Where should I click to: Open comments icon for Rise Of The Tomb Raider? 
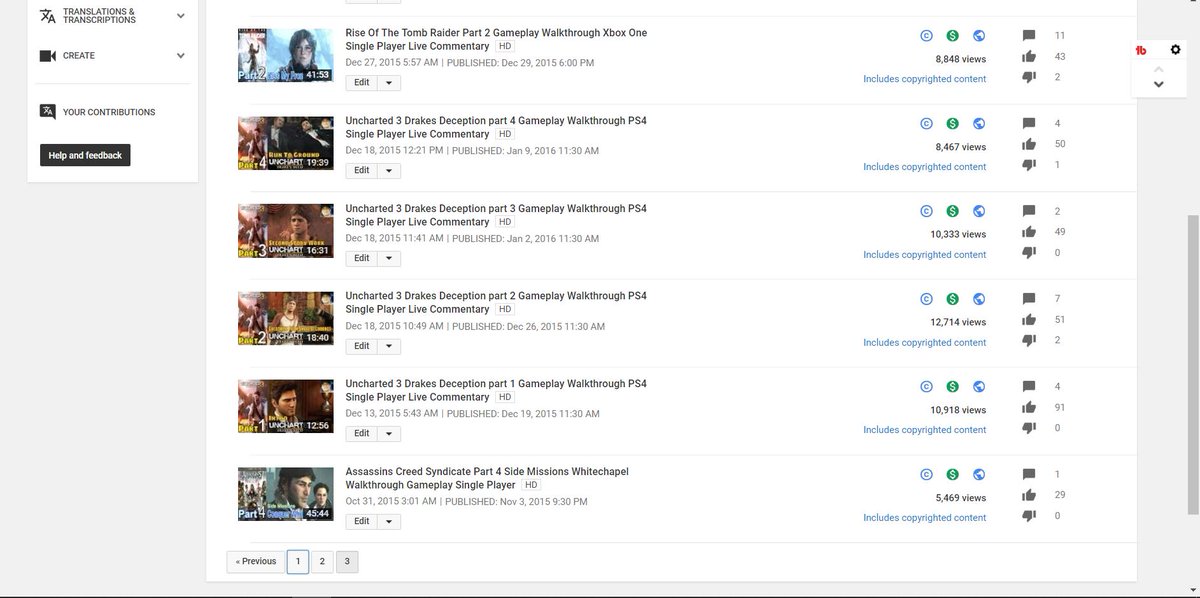coord(1029,36)
